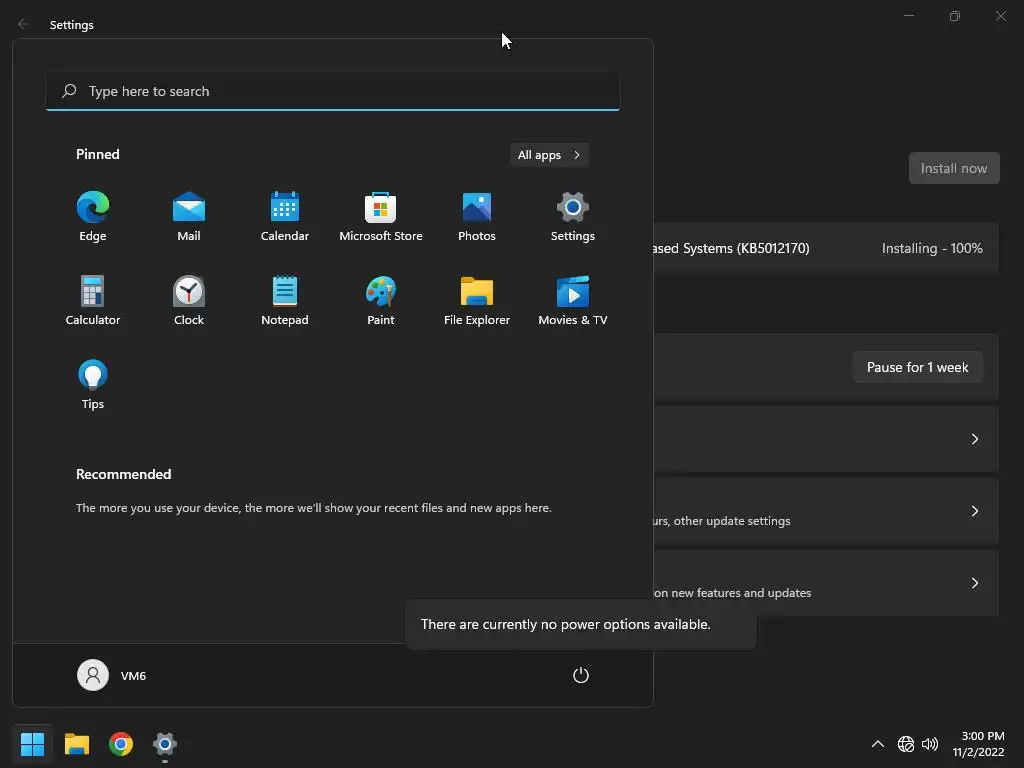Click Pause for 1 week button
This screenshot has height=768, width=1024.
[918, 367]
